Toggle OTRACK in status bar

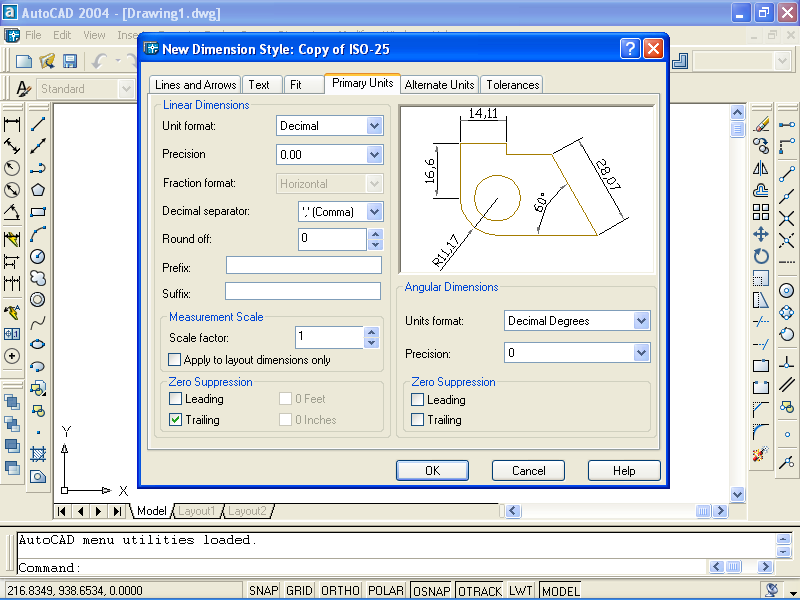point(480,590)
